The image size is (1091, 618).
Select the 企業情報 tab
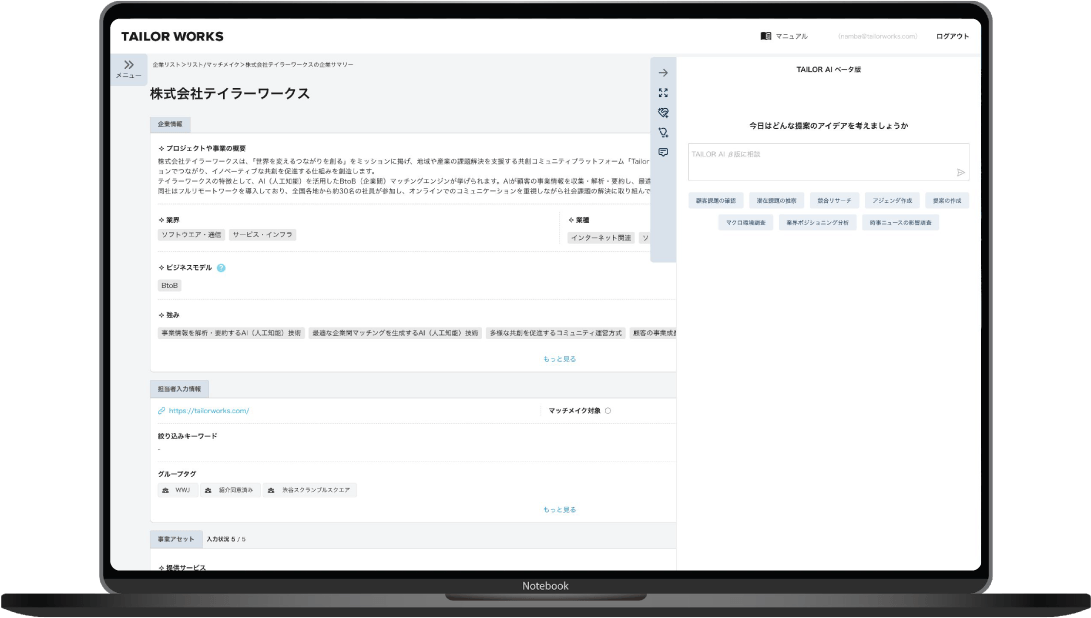click(170, 125)
